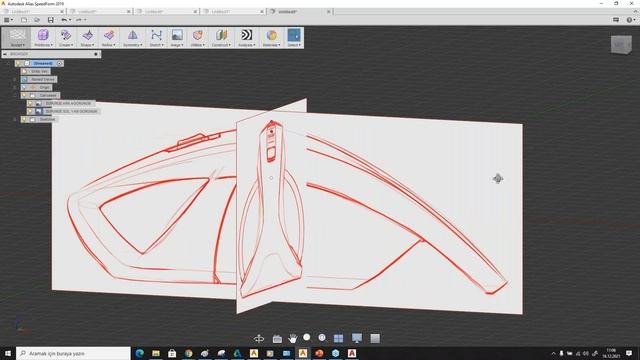Screen dimensions: 640x360
Task: Open the Primitives tool icon
Action: point(43,35)
